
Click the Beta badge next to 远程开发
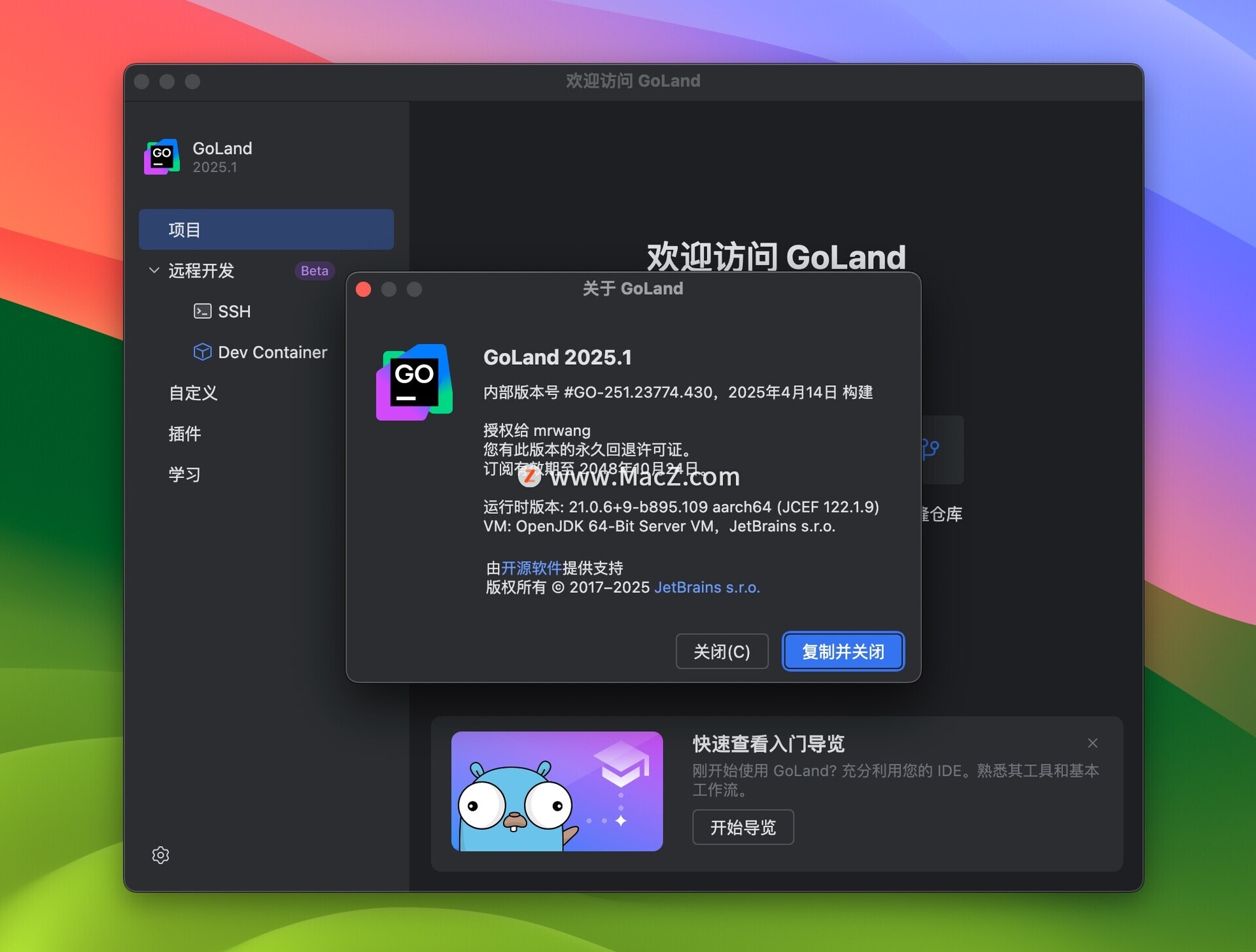tap(315, 271)
